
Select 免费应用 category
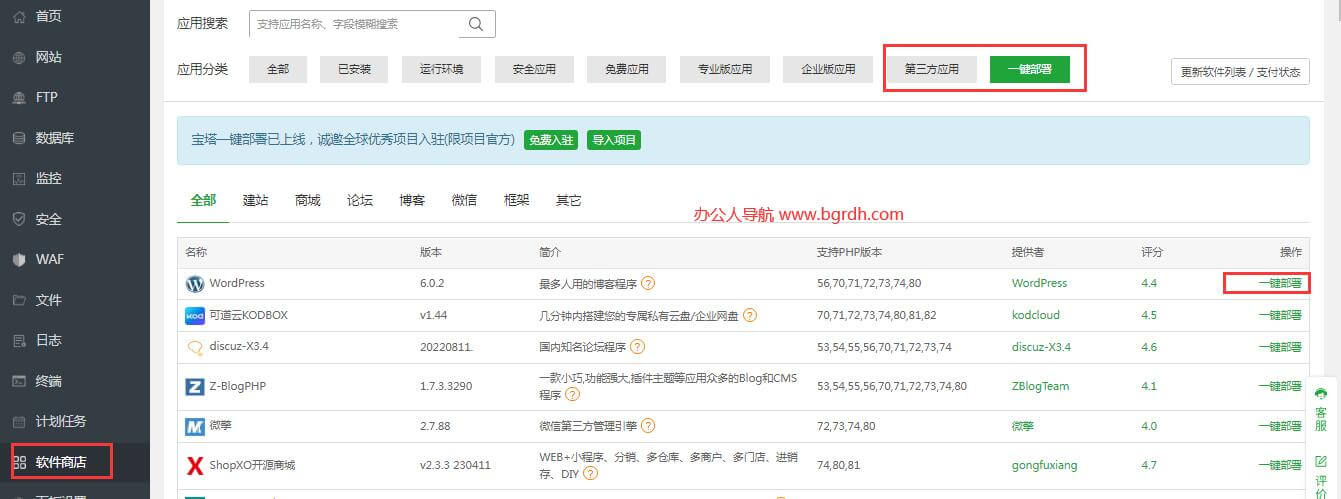pyautogui.click(x=626, y=69)
